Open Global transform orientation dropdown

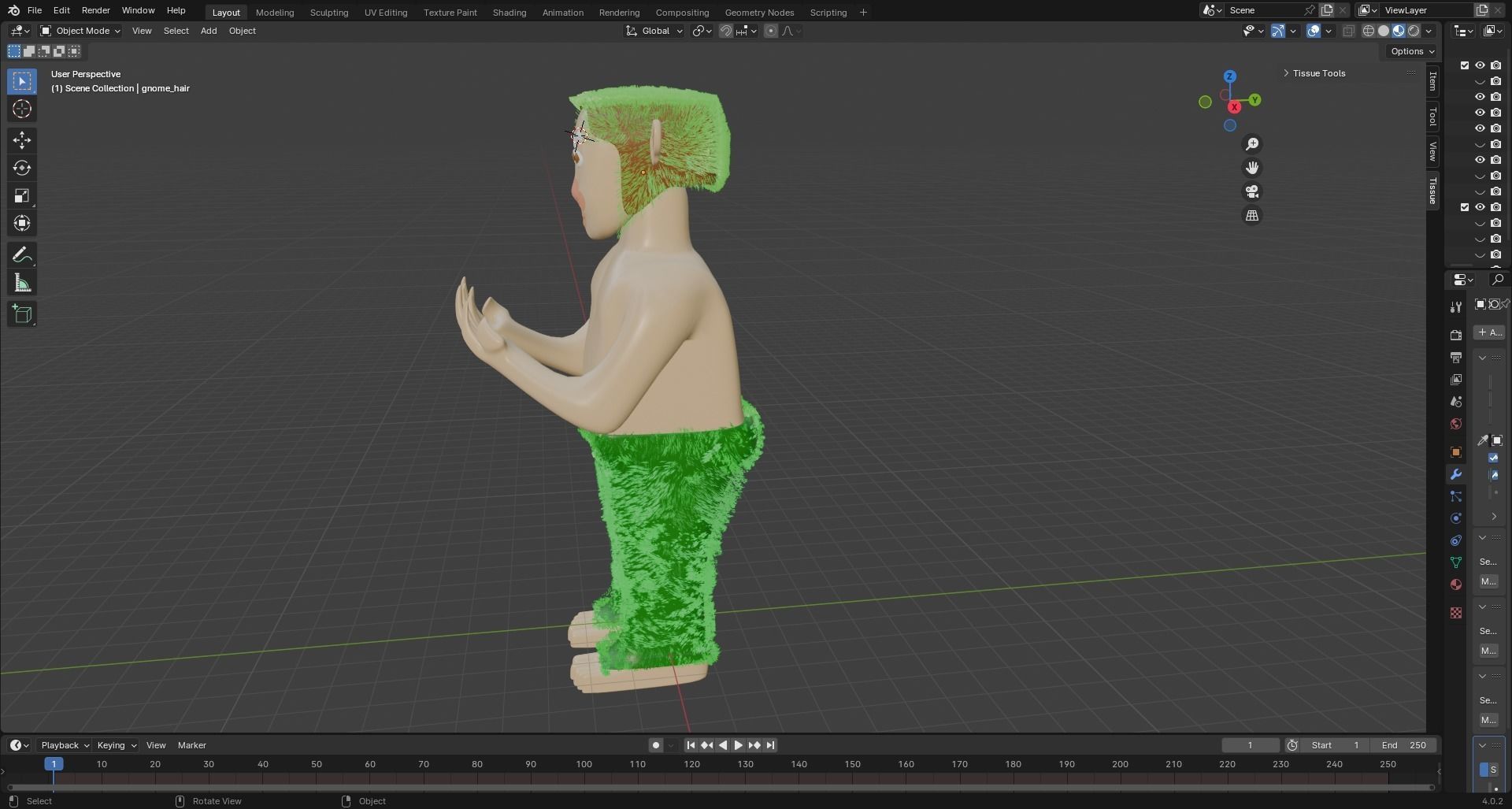[x=654, y=31]
